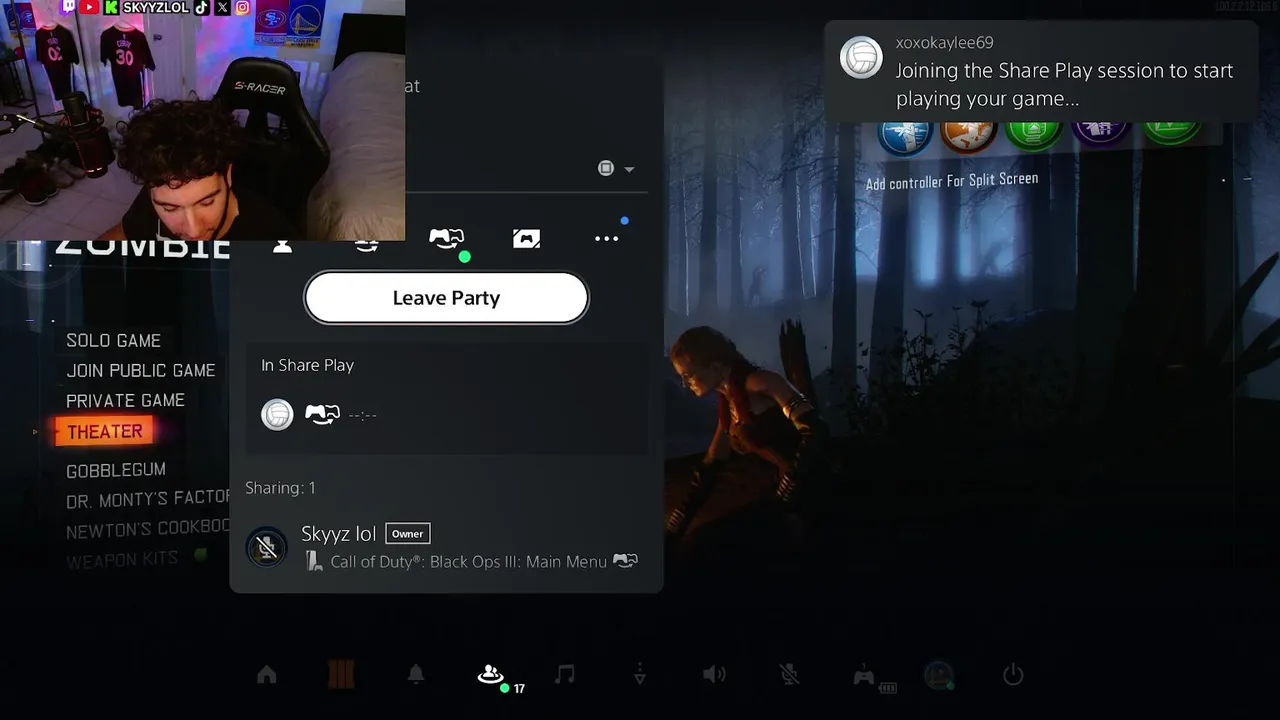Select SOLO GAME menu item
This screenshot has width=1280, height=720.
point(113,341)
